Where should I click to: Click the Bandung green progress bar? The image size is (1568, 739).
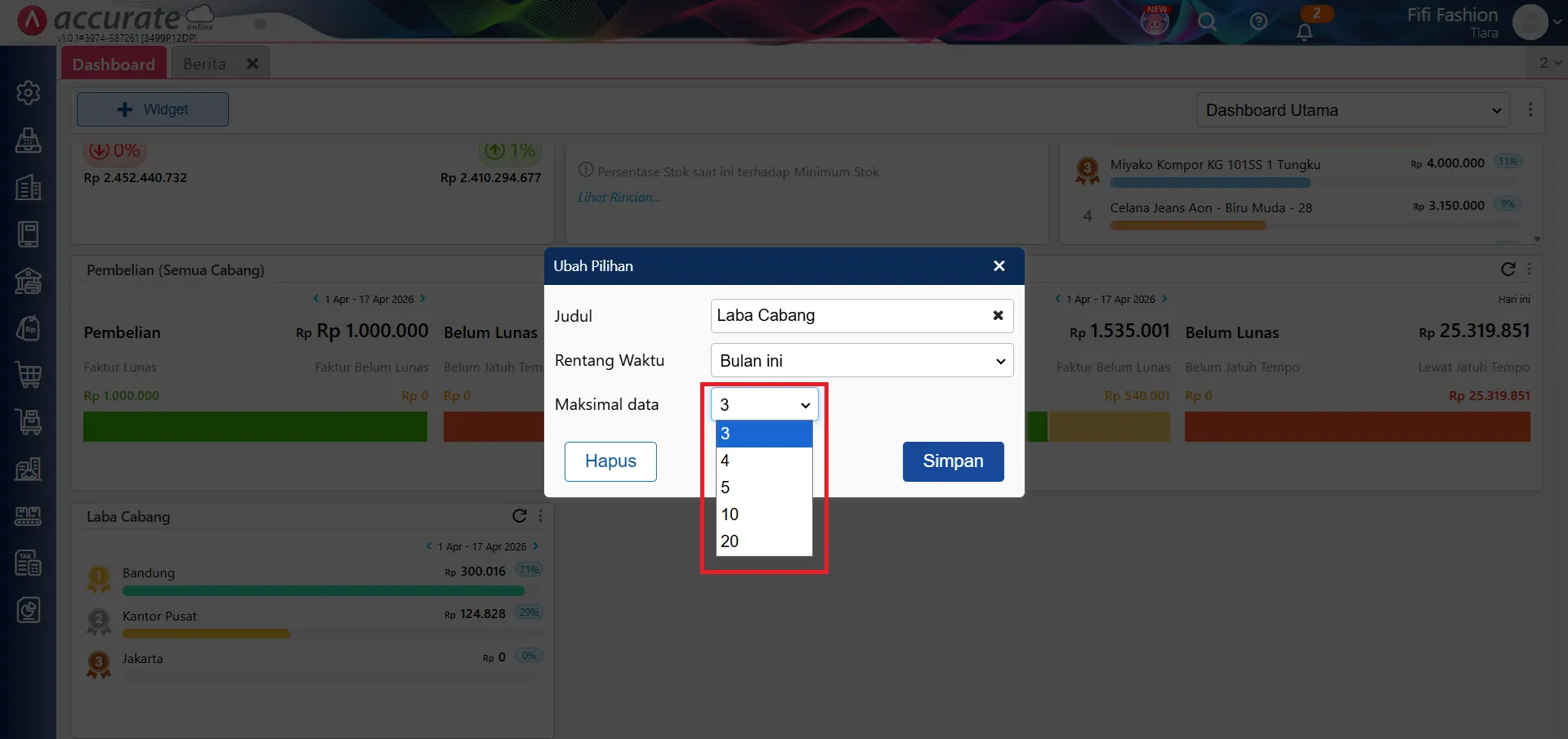pos(324,590)
